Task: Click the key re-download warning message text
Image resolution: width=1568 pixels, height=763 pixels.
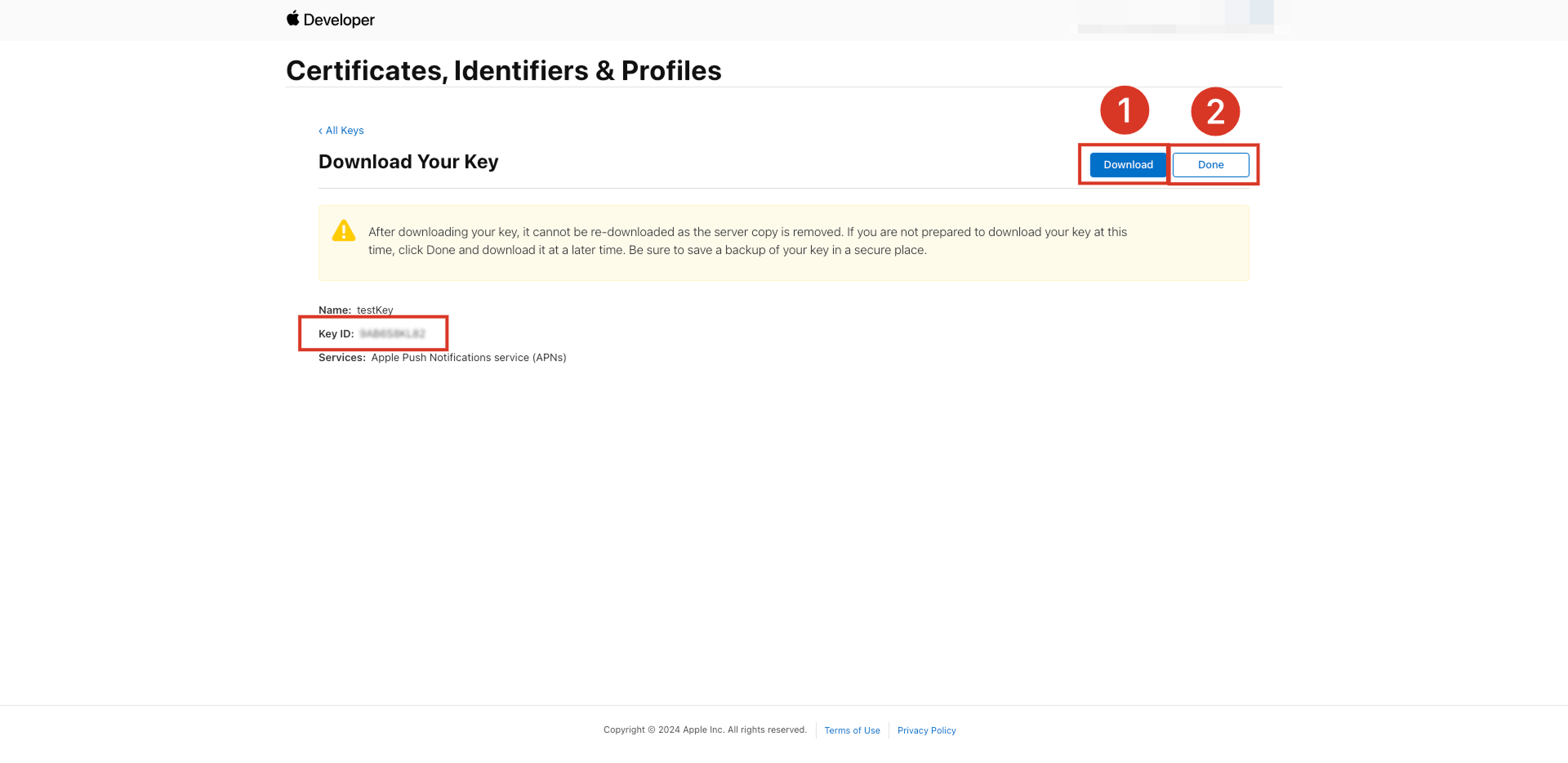Action: 747,241
